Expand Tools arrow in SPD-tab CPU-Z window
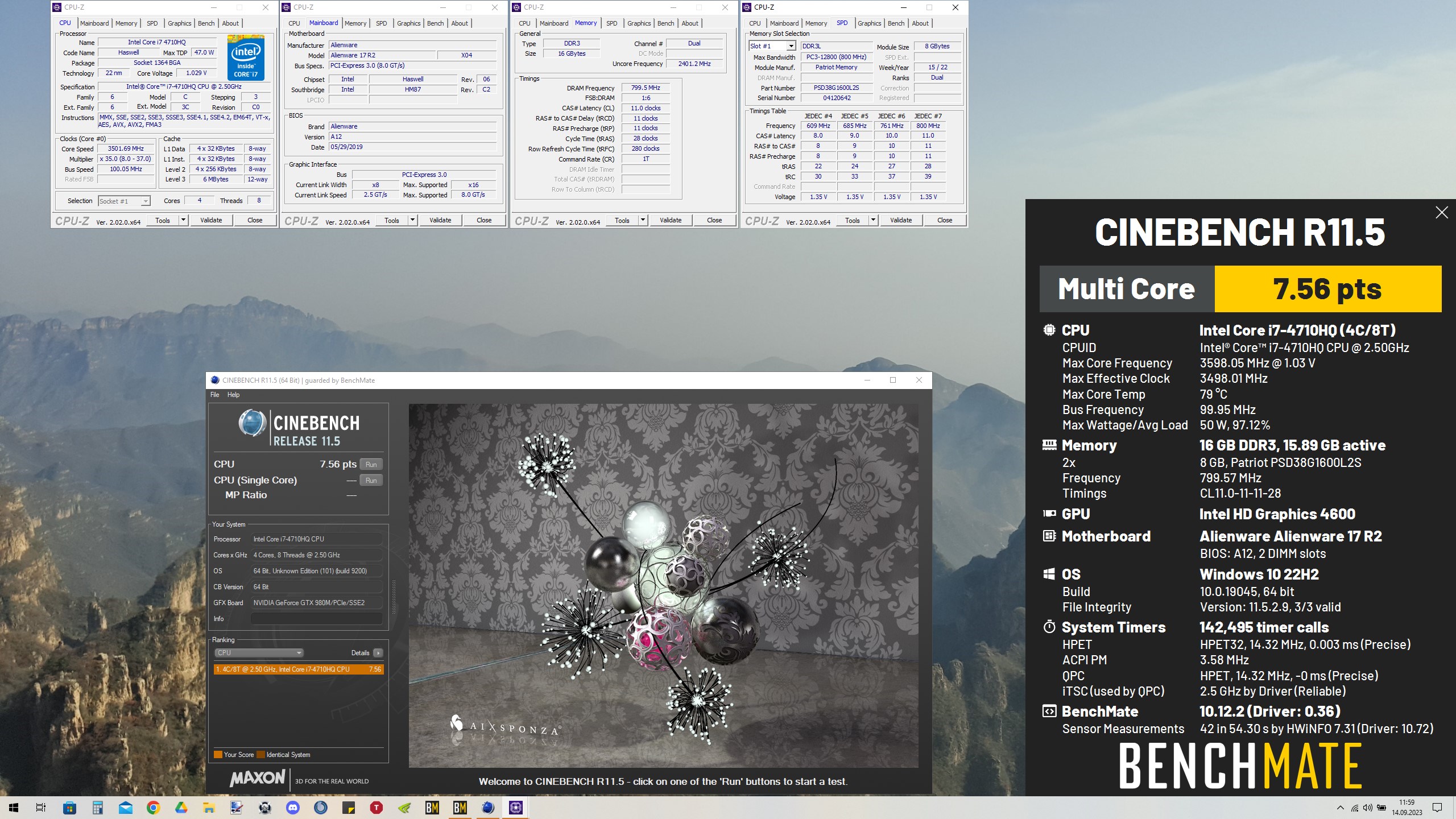The height and width of the screenshot is (819, 1456). coord(873,220)
